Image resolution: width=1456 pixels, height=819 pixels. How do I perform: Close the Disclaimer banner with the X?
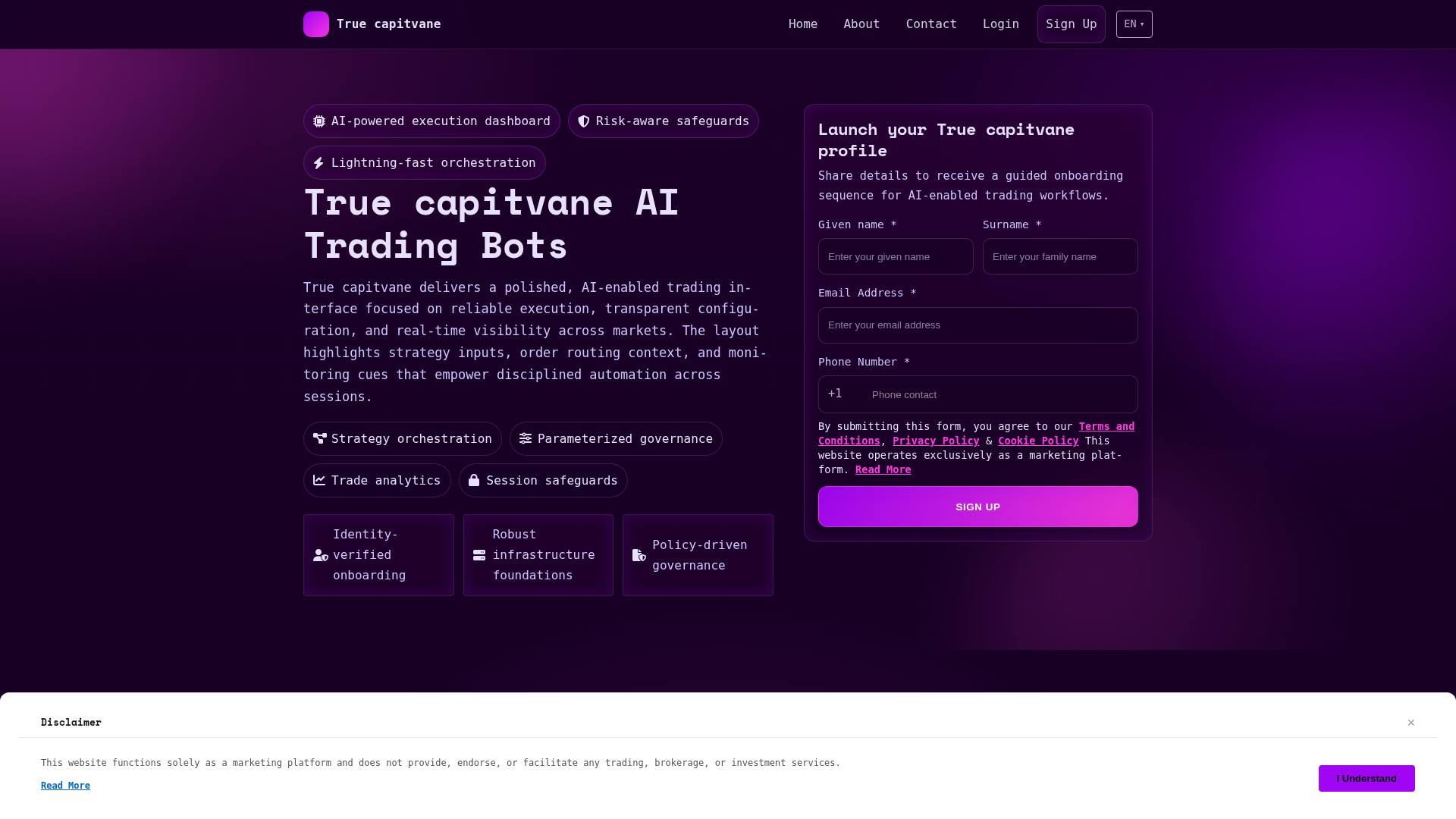pos(1411,723)
